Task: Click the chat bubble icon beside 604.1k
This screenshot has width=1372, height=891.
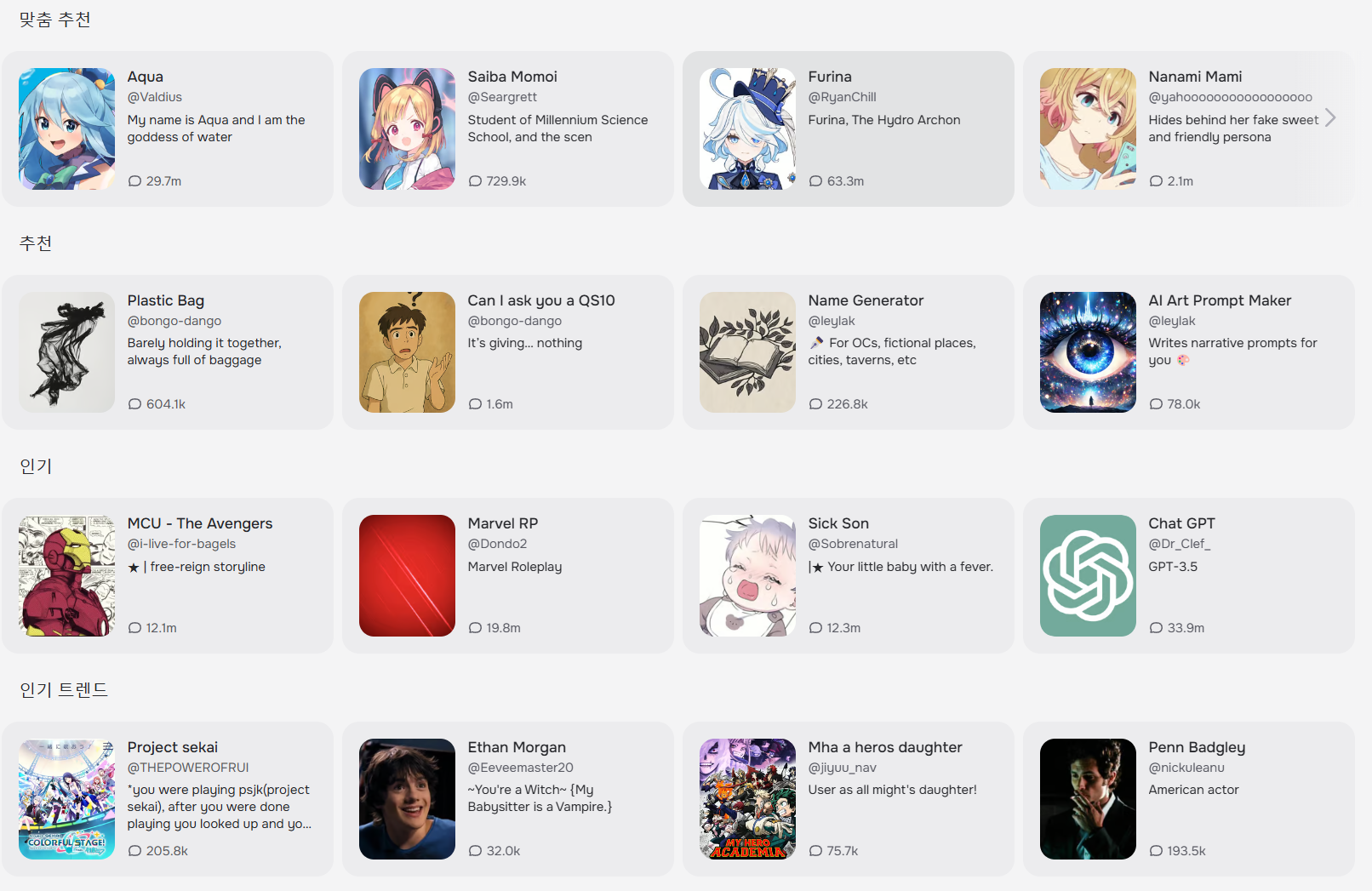Action: (x=134, y=404)
